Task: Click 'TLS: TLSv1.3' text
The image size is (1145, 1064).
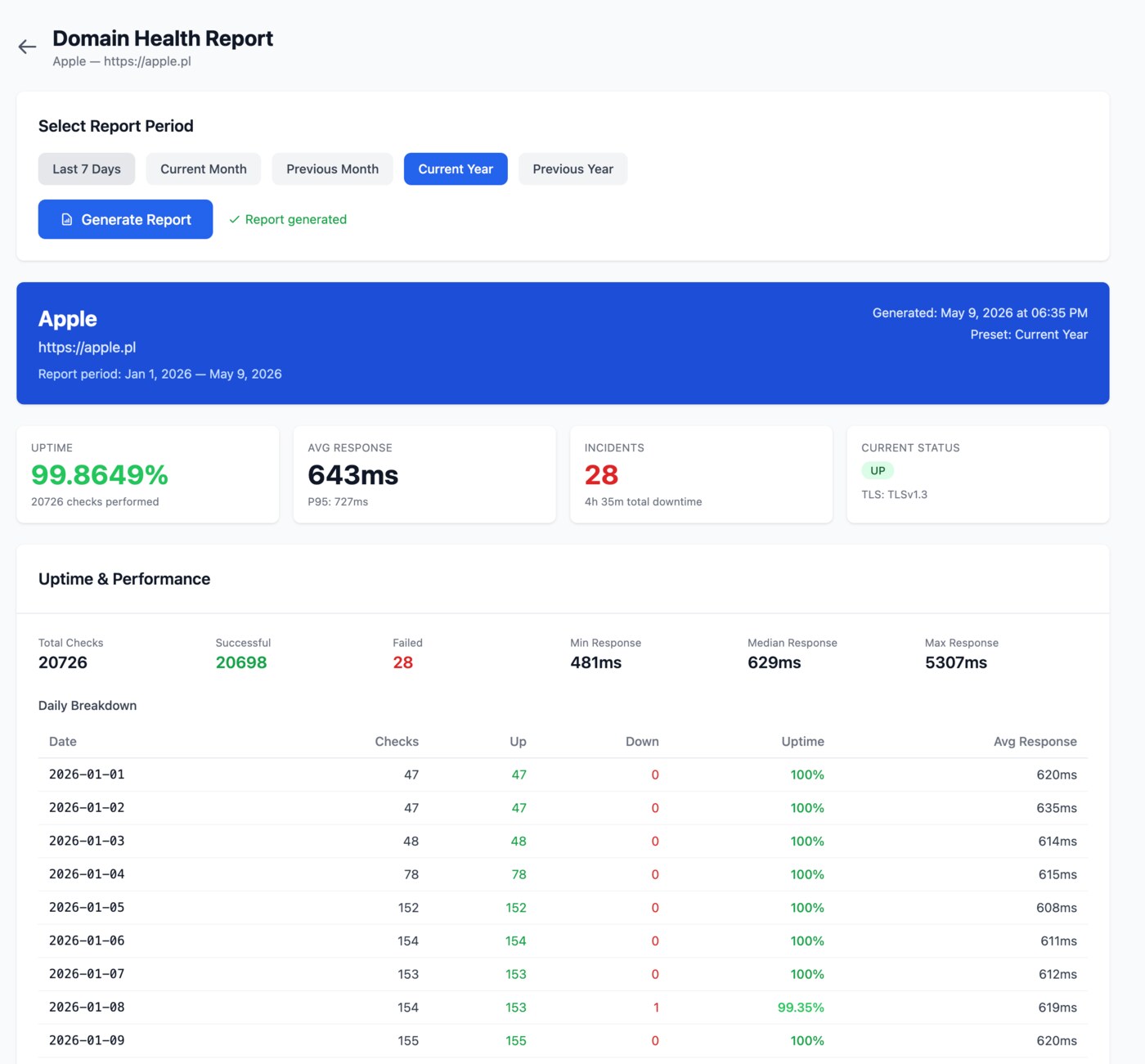Action: pyautogui.click(x=894, y=494)
